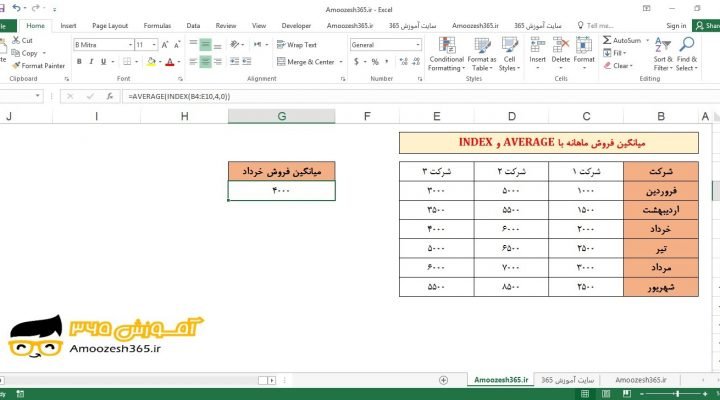Click the Format cells icon

584,45
